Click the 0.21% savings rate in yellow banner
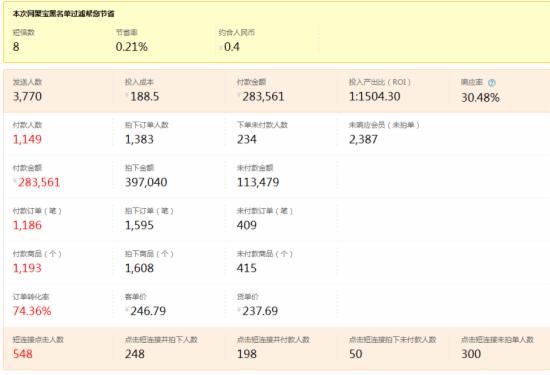Screen dimensions: 550x375 132,47
